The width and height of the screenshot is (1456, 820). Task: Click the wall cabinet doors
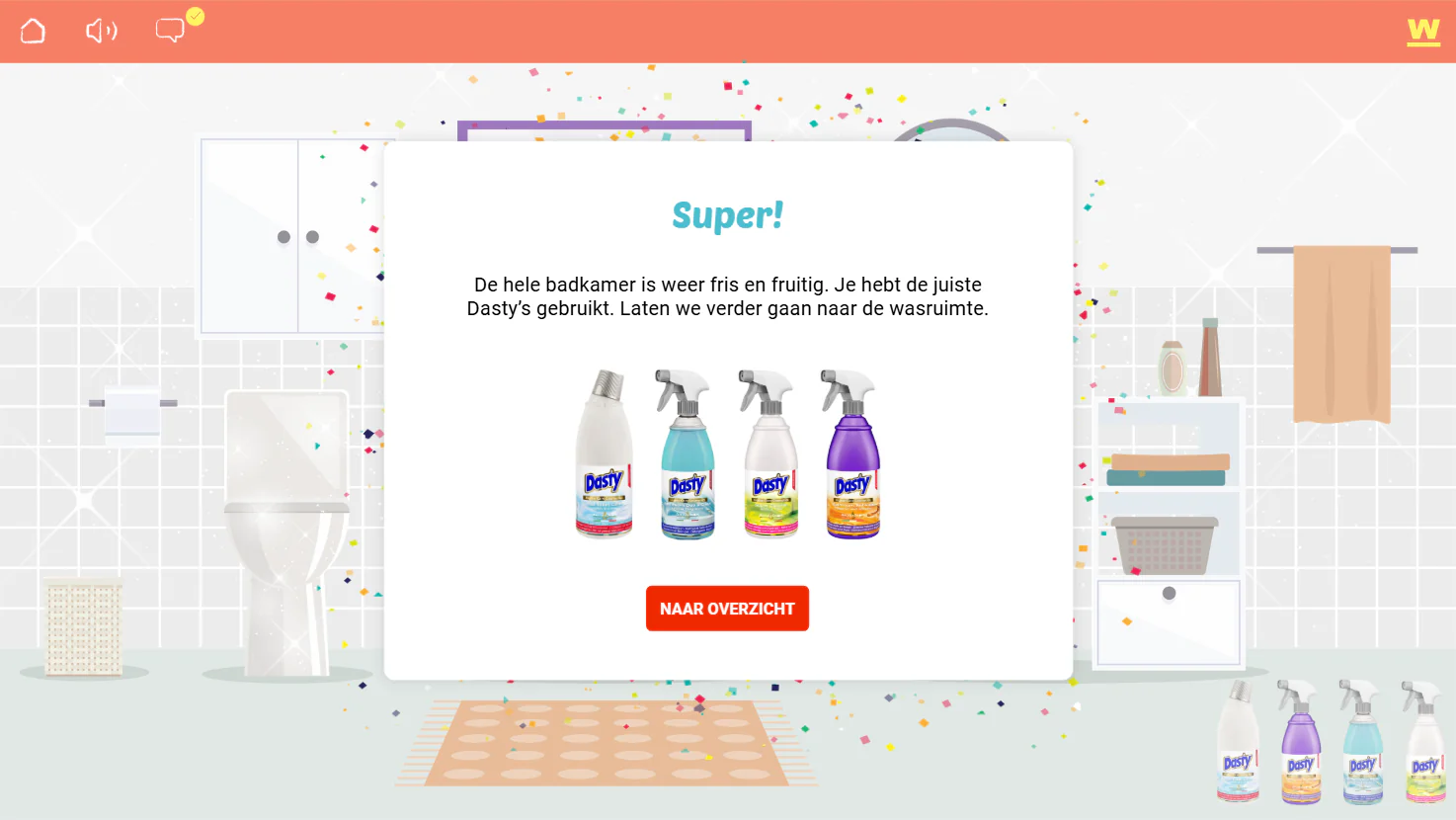pyautogui.click(x=292, y=236)
